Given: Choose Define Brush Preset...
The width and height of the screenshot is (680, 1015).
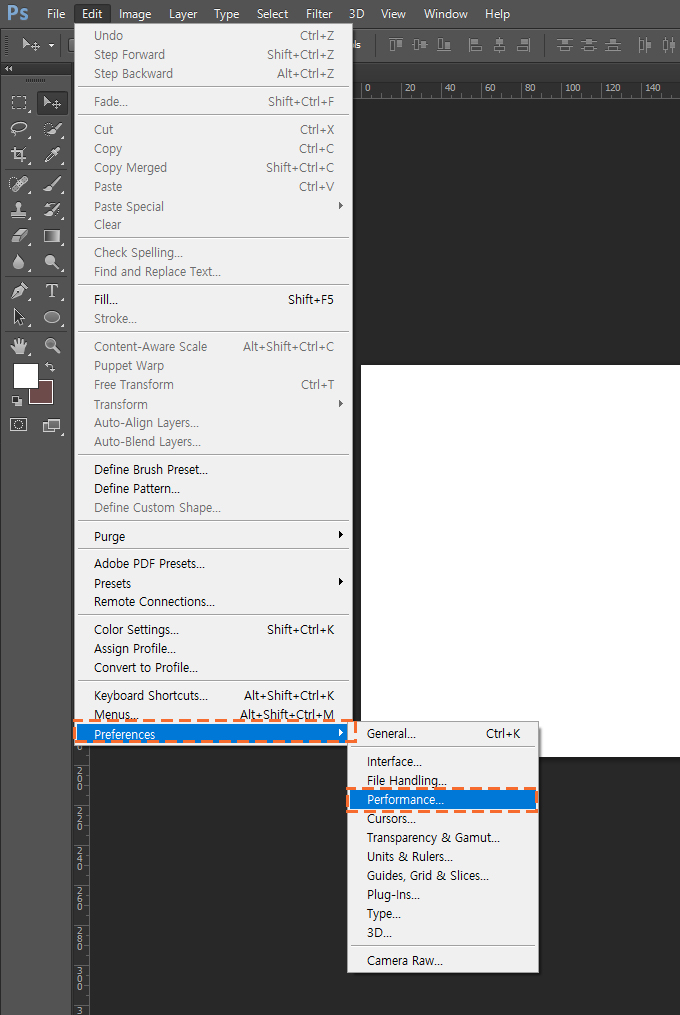Looking at the screenshot, I should [x=214, y=469].
